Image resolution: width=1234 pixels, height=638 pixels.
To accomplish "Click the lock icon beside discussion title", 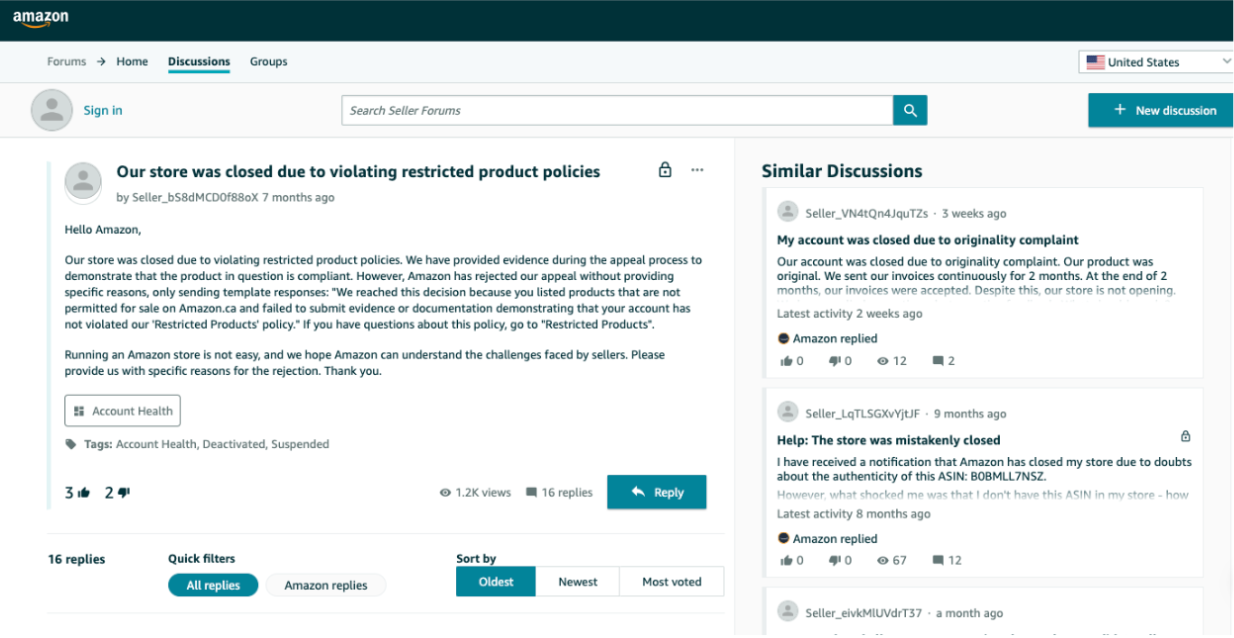I will tap(665, 170).
